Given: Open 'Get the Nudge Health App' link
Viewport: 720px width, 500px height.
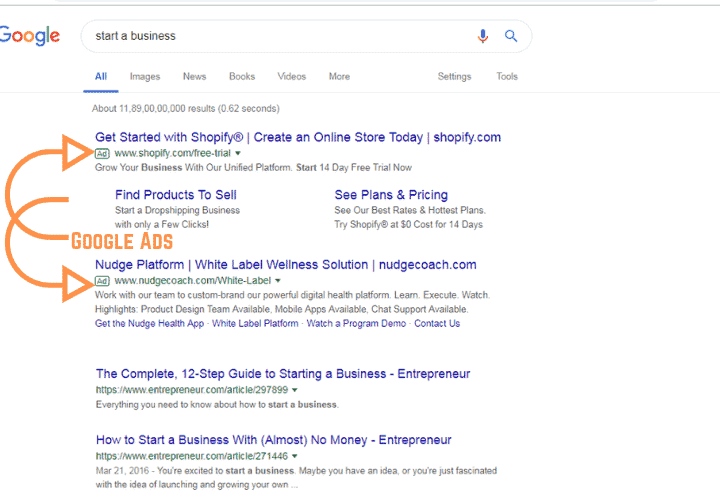Looking at the screenshot, I should [149, 324].
